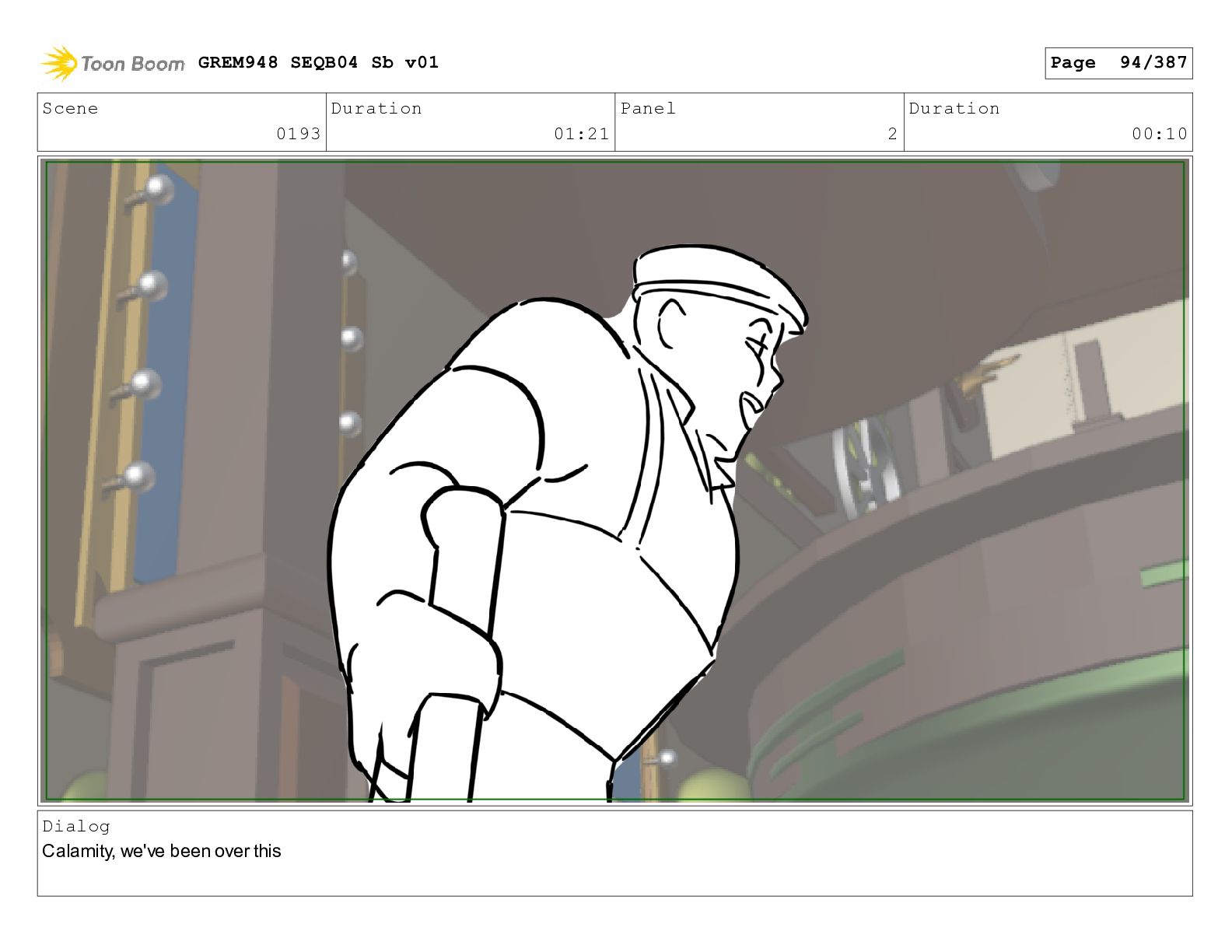1232x952 pixels.
Task: Click the Duration label next to Scene
Action: [x=376, y=108]
